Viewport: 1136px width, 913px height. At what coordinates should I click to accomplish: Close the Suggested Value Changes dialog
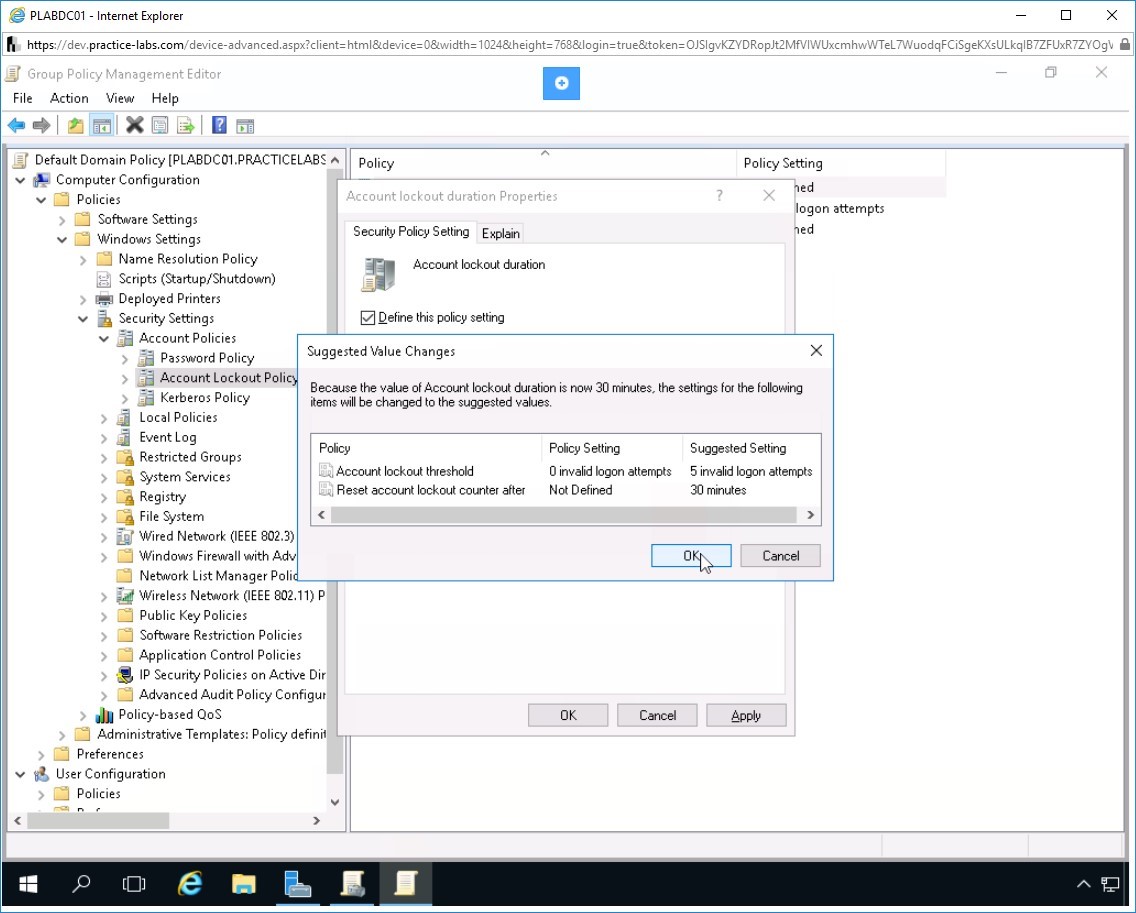click(816, 351)
